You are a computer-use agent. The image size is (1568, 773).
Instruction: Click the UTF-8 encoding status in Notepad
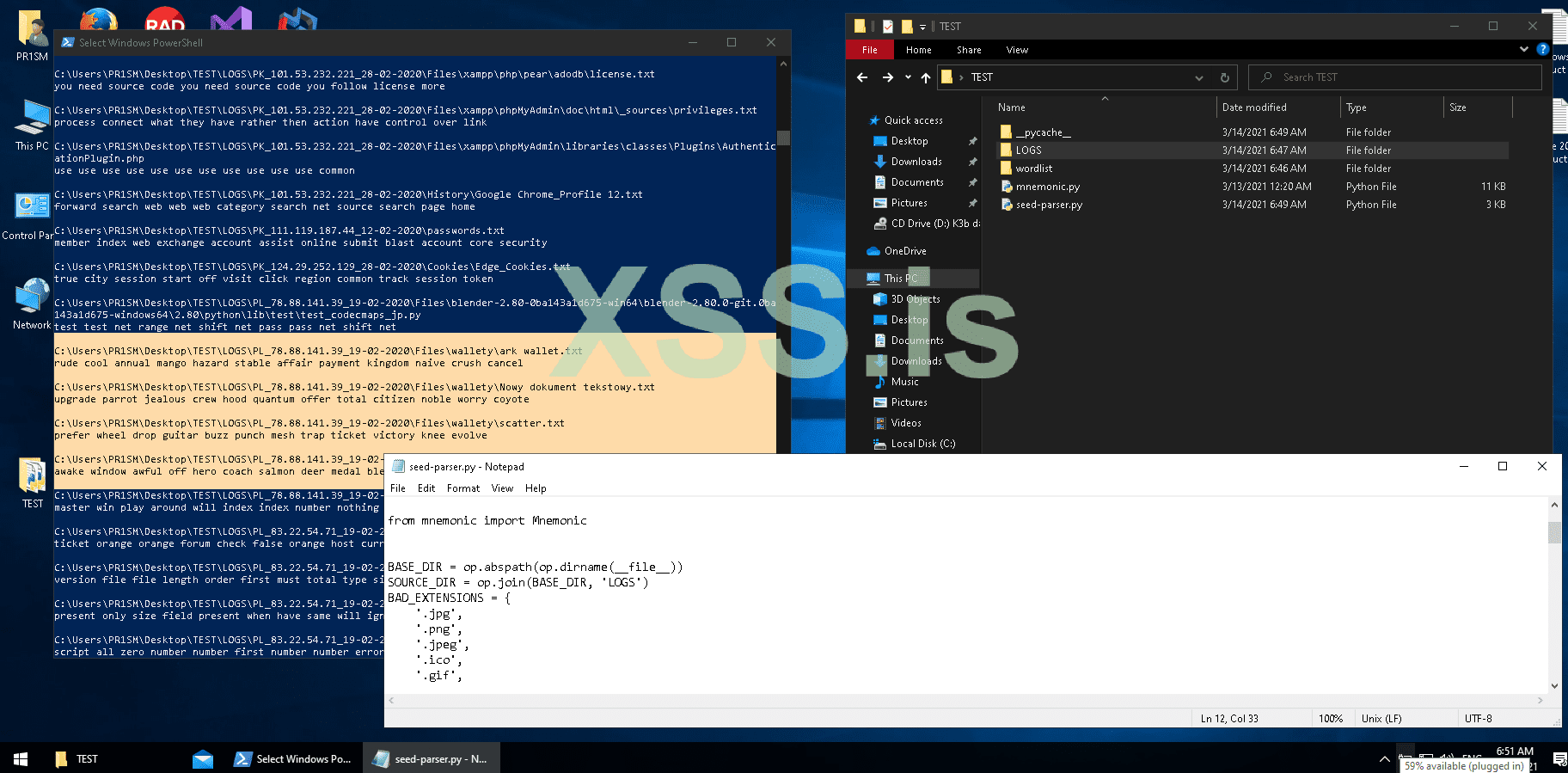click(x=1479, y=719)
